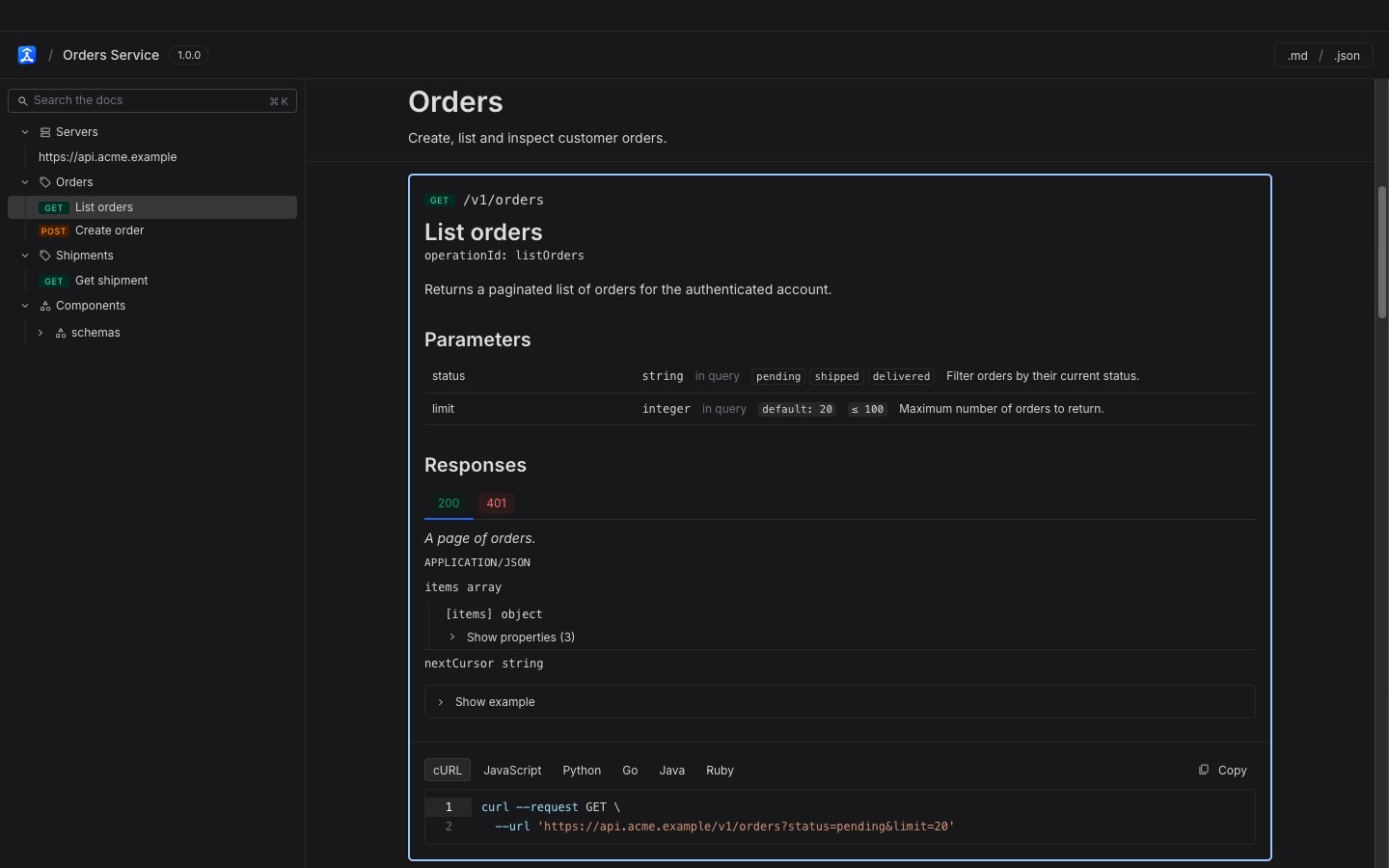
Task: Click the 1.0.0 version badge
Action: [x=189, y=55]
